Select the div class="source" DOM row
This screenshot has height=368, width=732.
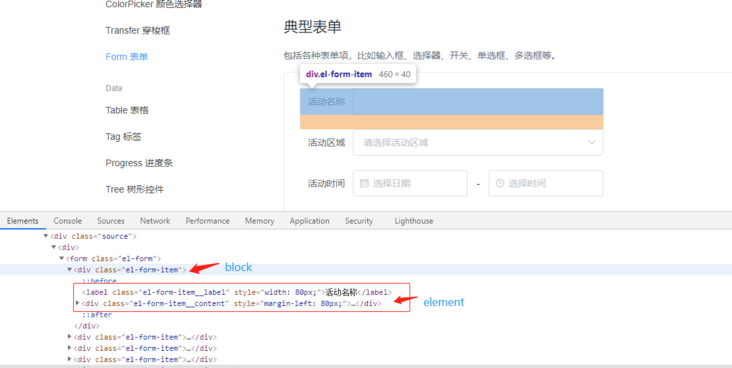click(93, 236)
